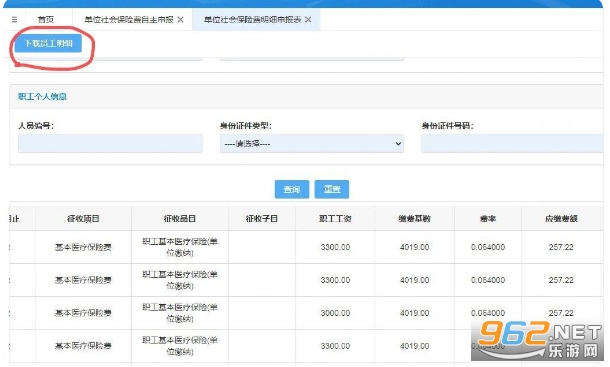Click the 下载员工明细 button

pyautogui.click(x=48, y=43)
